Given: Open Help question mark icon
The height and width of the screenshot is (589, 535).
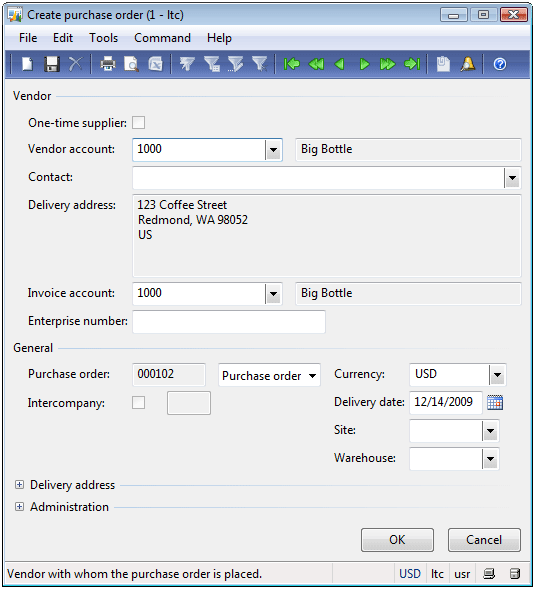Looking at the screenshot, I should pos(500,64).
